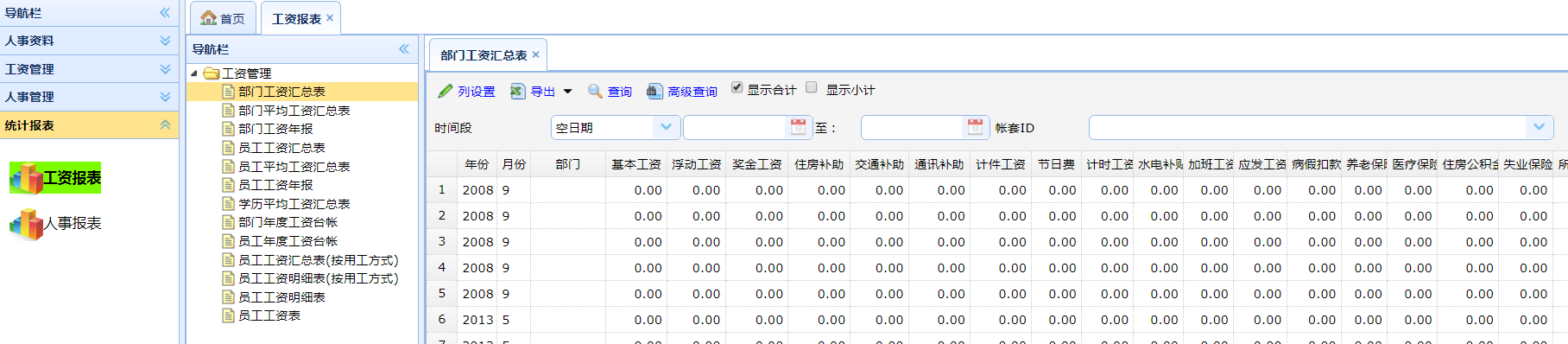Collapse the 工资管理 tree folder

pyautogui.click(x=194, y=73)
